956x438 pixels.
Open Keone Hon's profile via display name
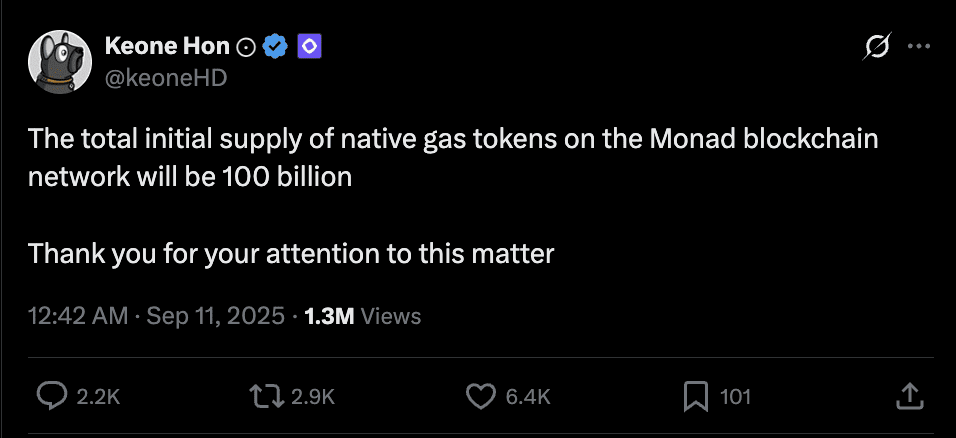[x=167, y=46]
